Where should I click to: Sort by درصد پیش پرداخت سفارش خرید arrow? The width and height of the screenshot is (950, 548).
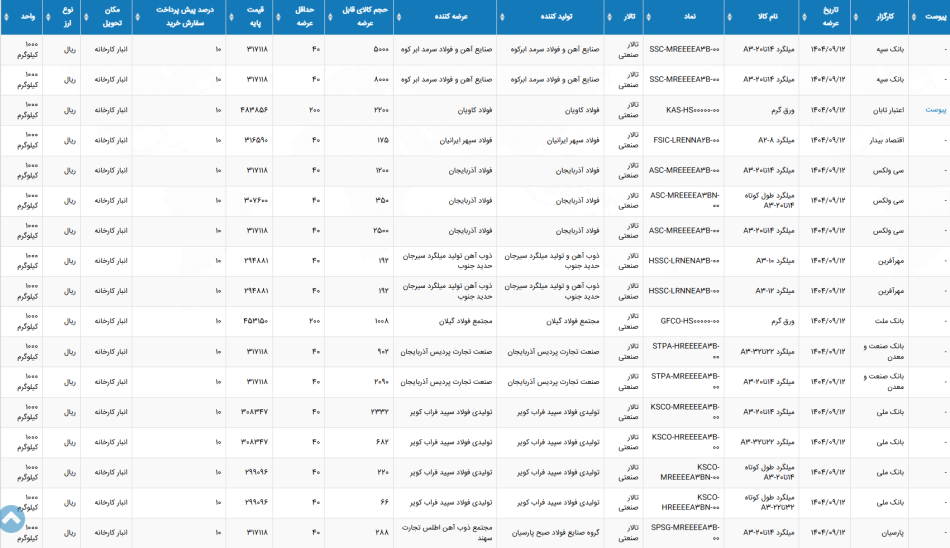(x=138, y=17)
